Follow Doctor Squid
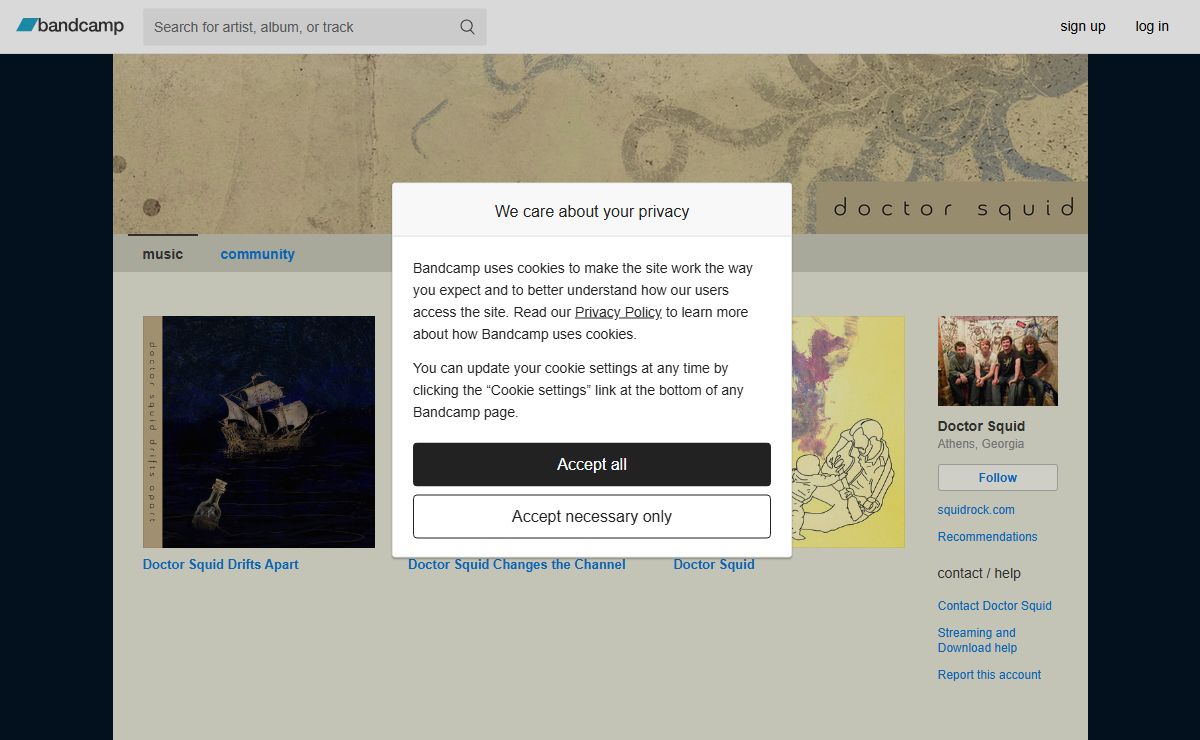Image resolution: width=1200 pixels, height=740 pixels. [998, 477]
